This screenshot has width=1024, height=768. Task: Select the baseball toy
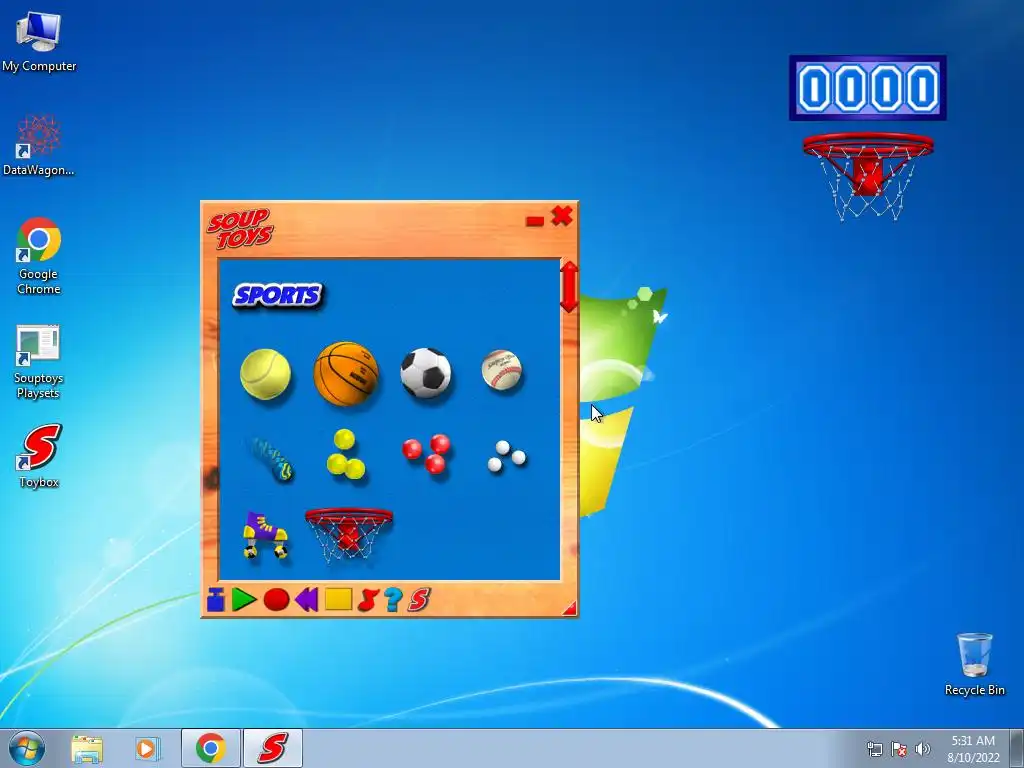[x=502, y=370]
